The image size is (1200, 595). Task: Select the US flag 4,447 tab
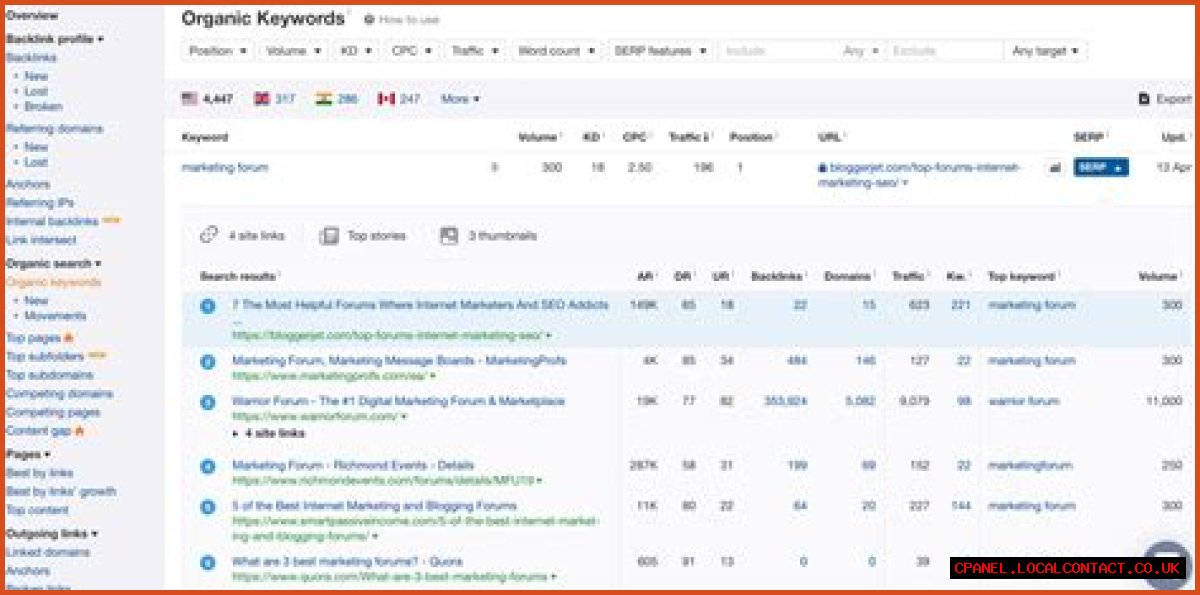pyautogui.click(x=207, y=99)
